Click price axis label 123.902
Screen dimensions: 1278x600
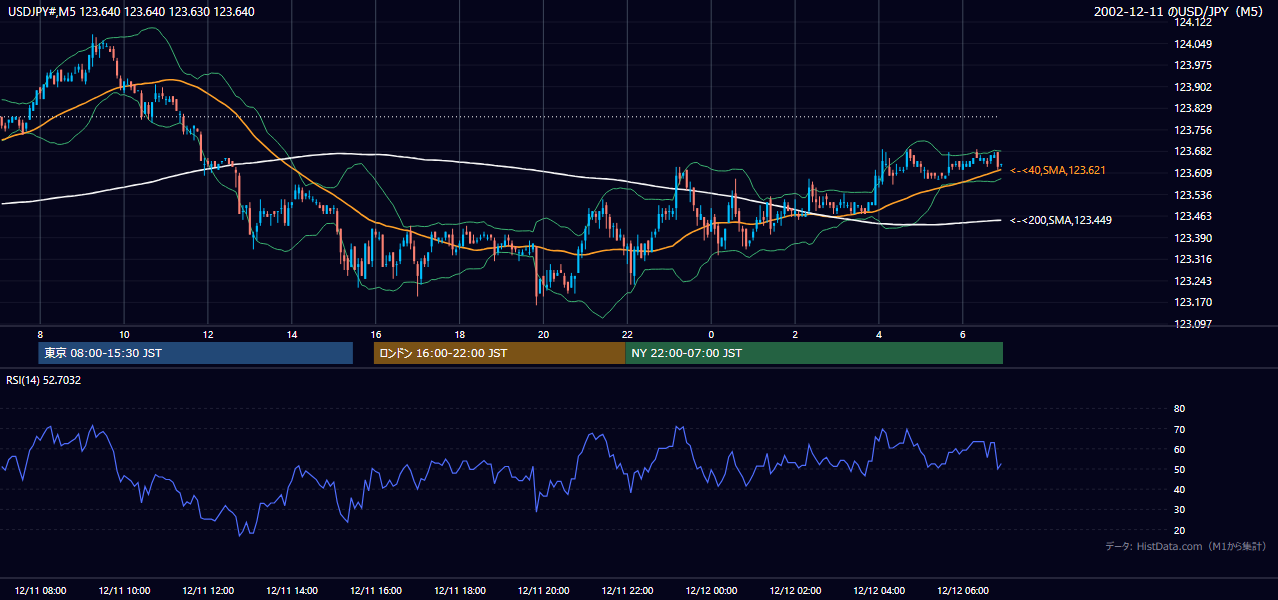coord(1192,87)
